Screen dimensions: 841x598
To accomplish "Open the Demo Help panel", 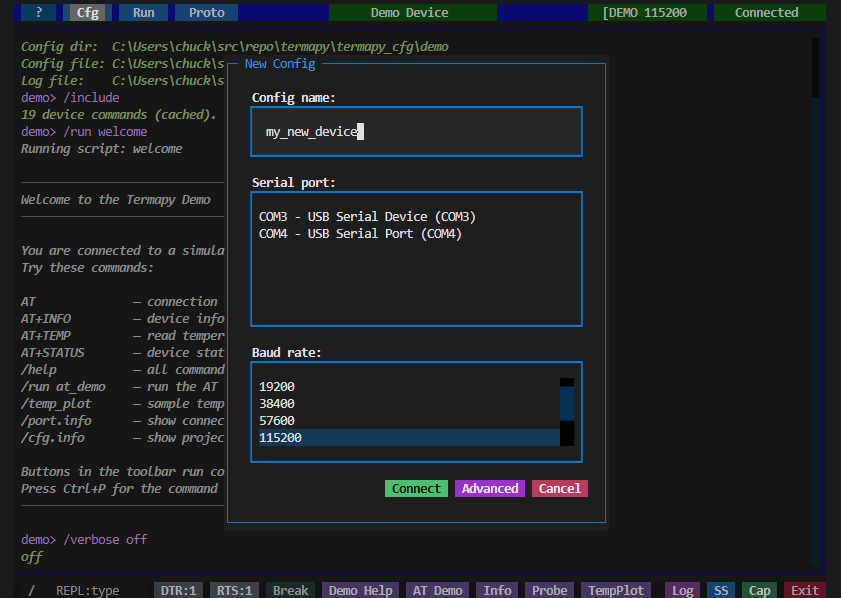I will [x=359, y=590].
